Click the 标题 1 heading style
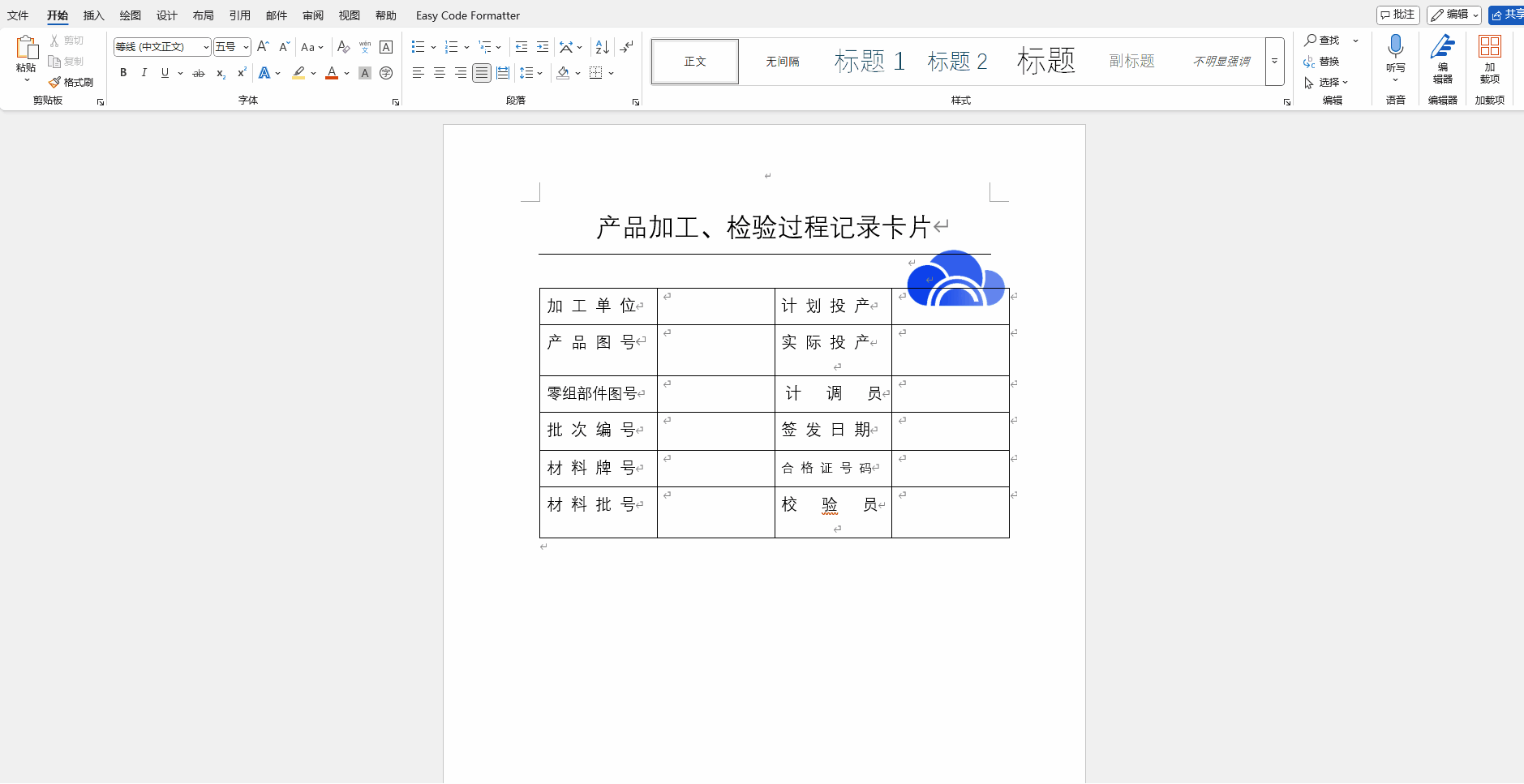Image resolution: width=1524 pixels, height=784 pixels. [x=869, y=62]
